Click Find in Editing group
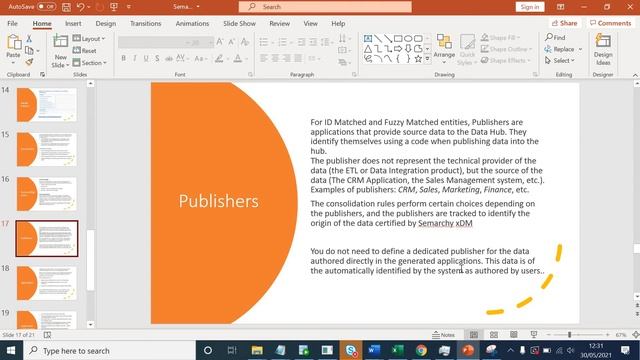 pos(556,38)
